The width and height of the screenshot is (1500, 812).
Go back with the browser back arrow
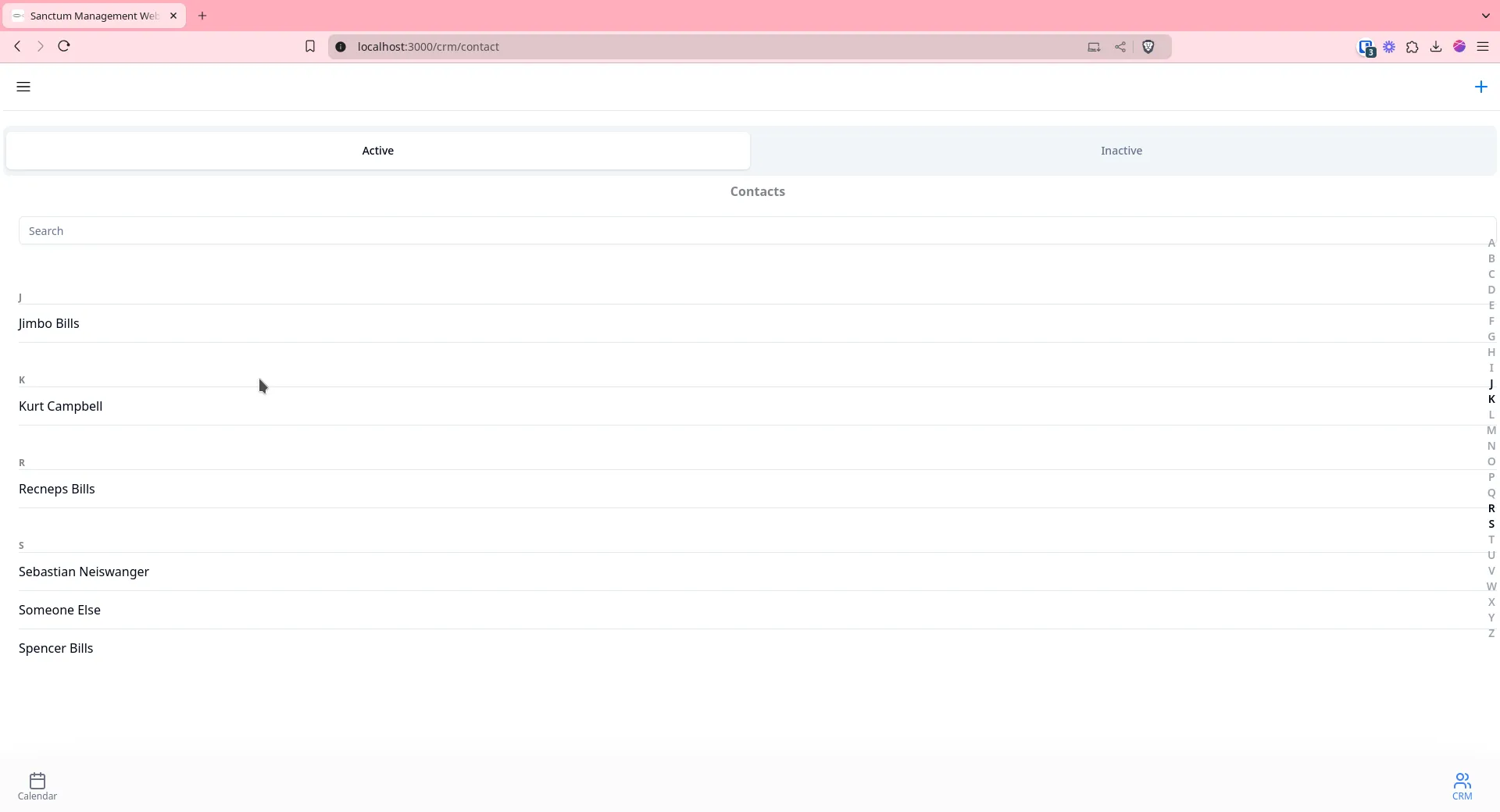[x=17, y=46]
